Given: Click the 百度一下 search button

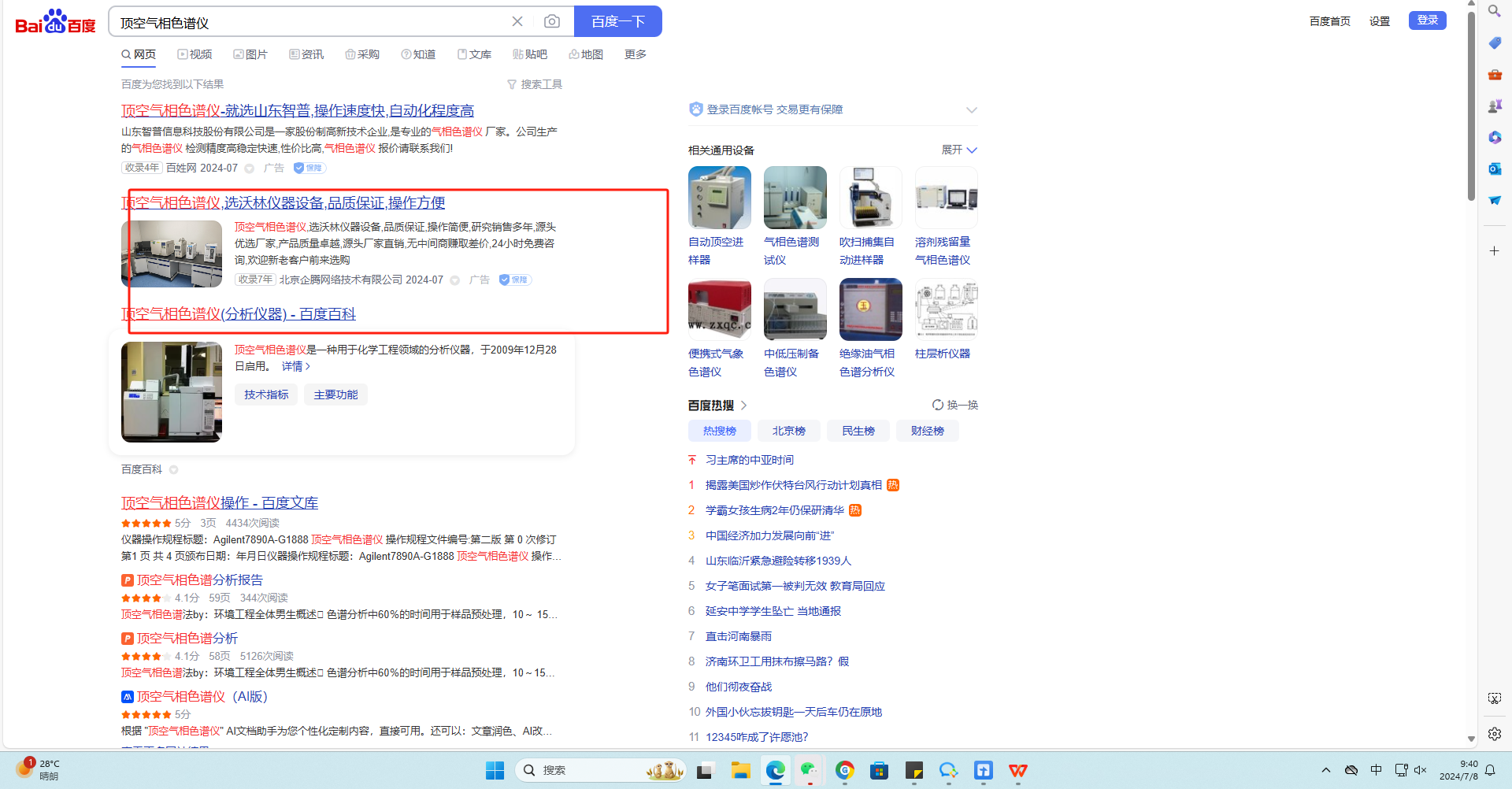Looking at the screenshot, I should tap(618, 21).
